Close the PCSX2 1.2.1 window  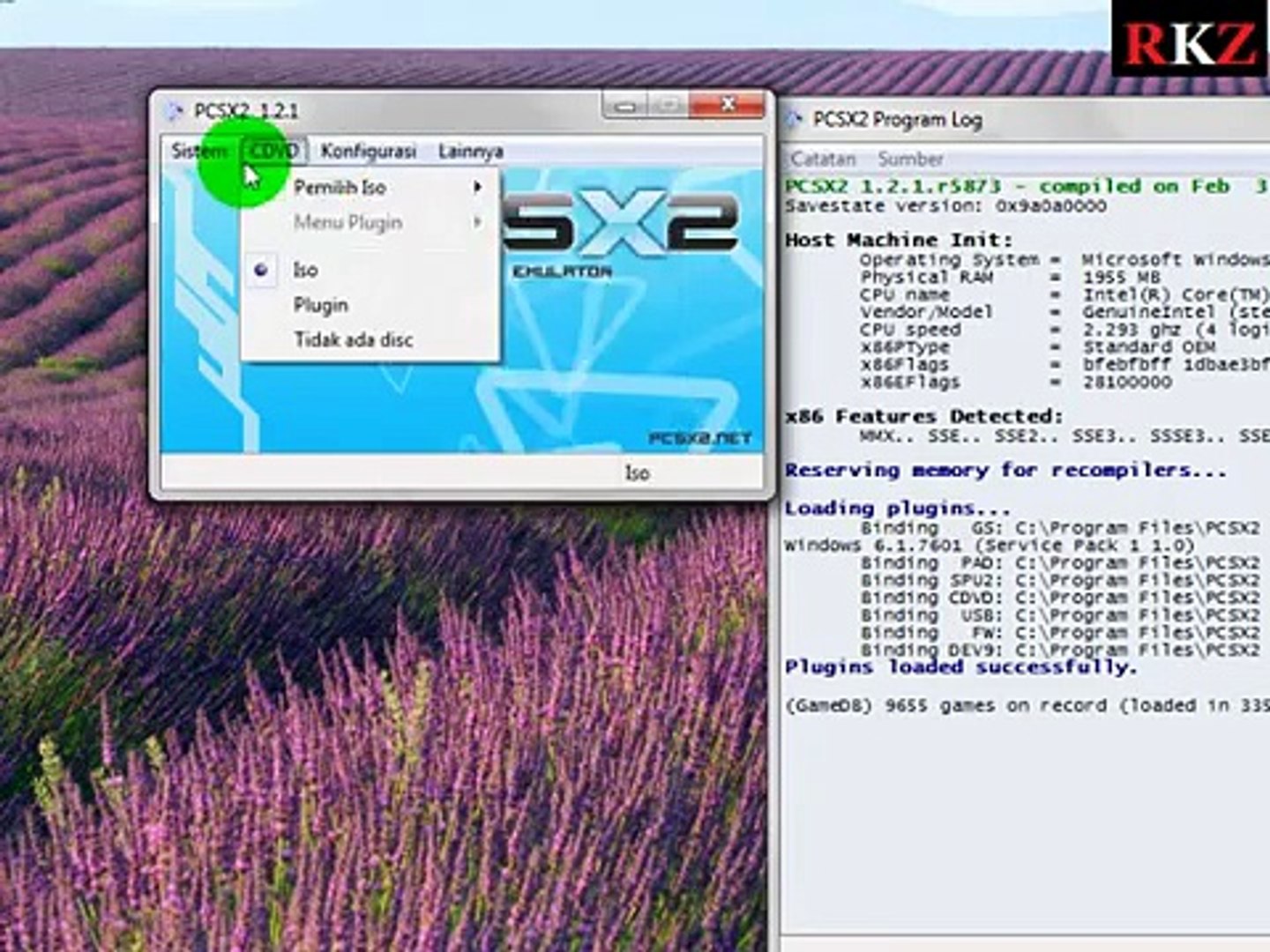(728, 105)
